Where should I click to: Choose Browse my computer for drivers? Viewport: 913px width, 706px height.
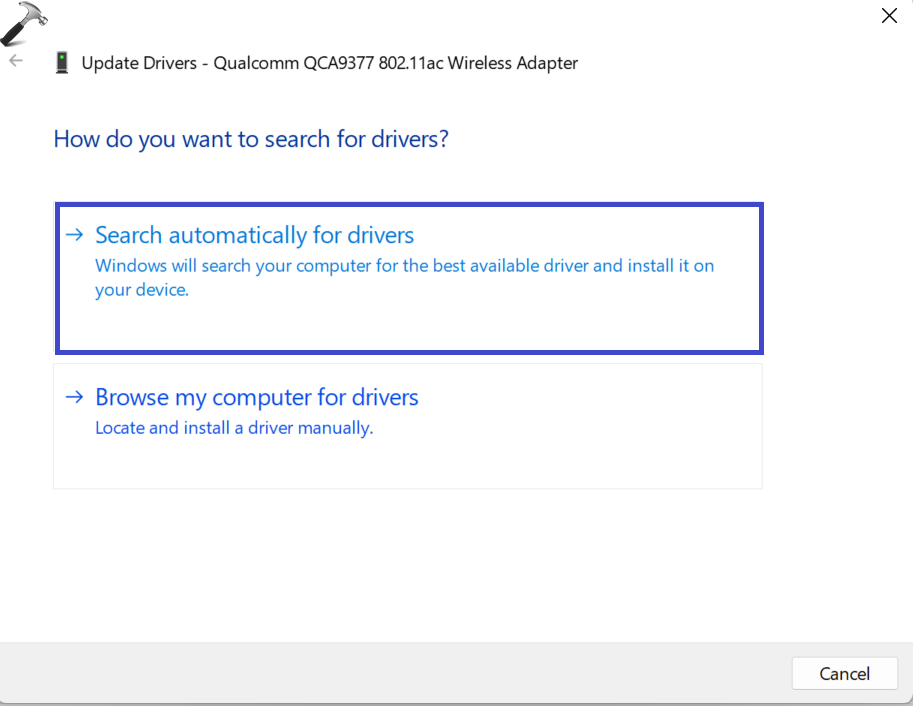[256, 397]
